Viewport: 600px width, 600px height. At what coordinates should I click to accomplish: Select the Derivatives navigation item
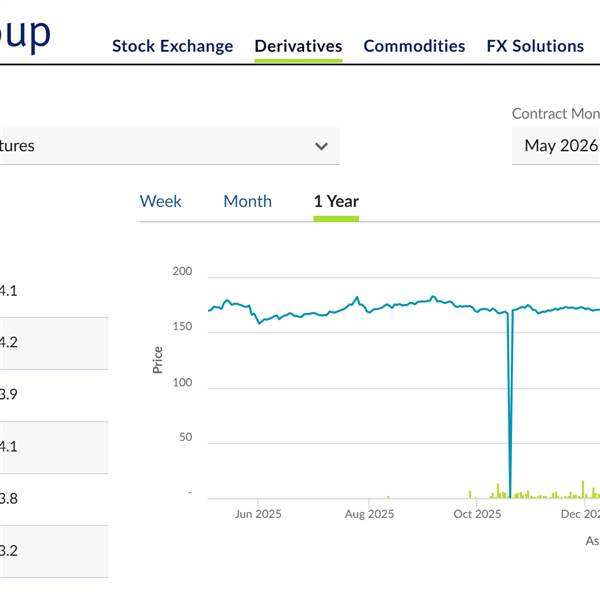click(x=298, y=46)
